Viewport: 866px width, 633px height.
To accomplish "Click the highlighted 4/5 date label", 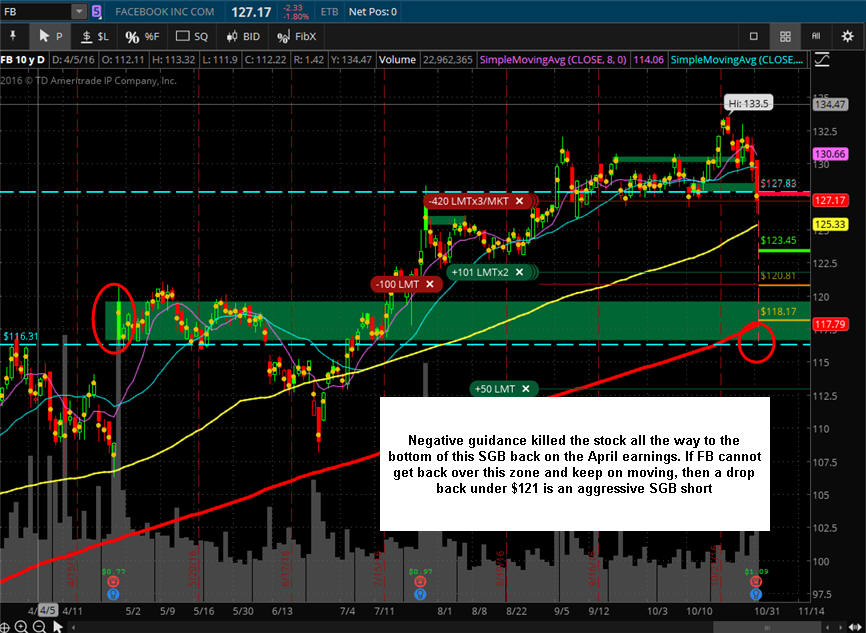I will point(47,610).
